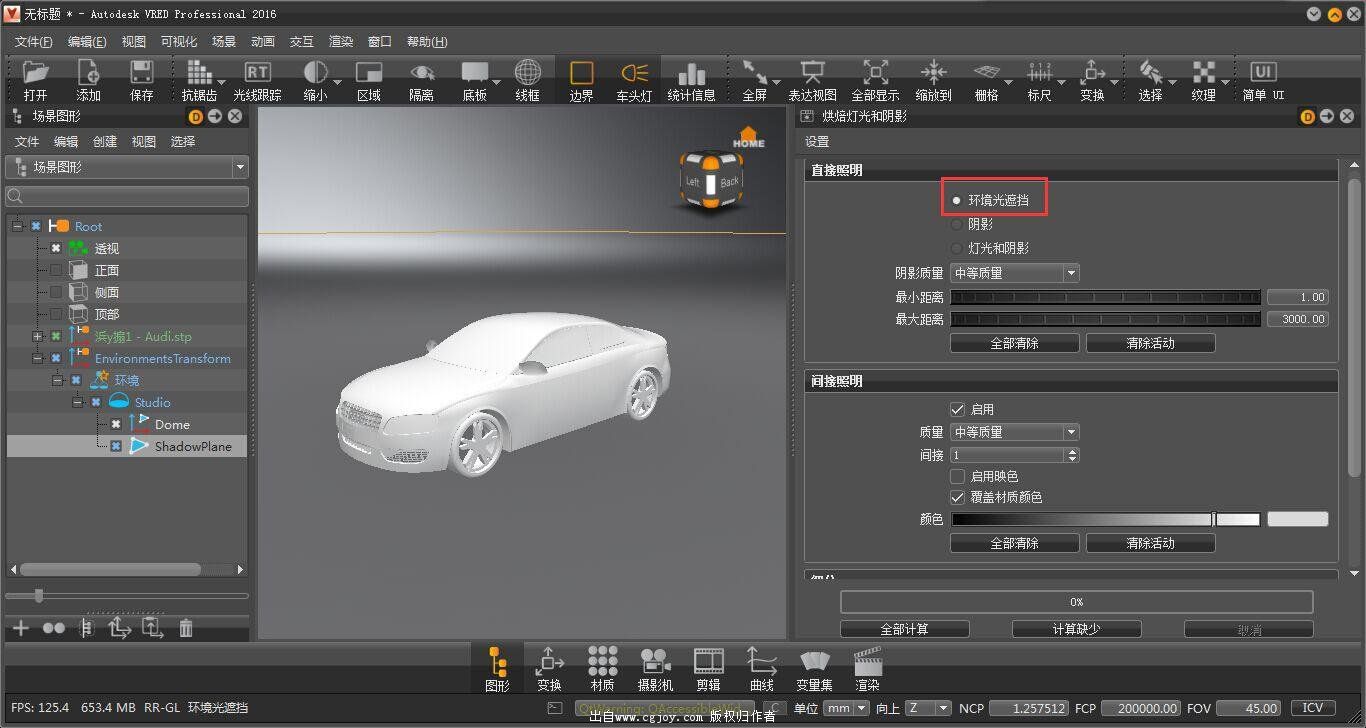
Task: Click the 纹理 texture toolbar icon
Action: click(1203, 73)
